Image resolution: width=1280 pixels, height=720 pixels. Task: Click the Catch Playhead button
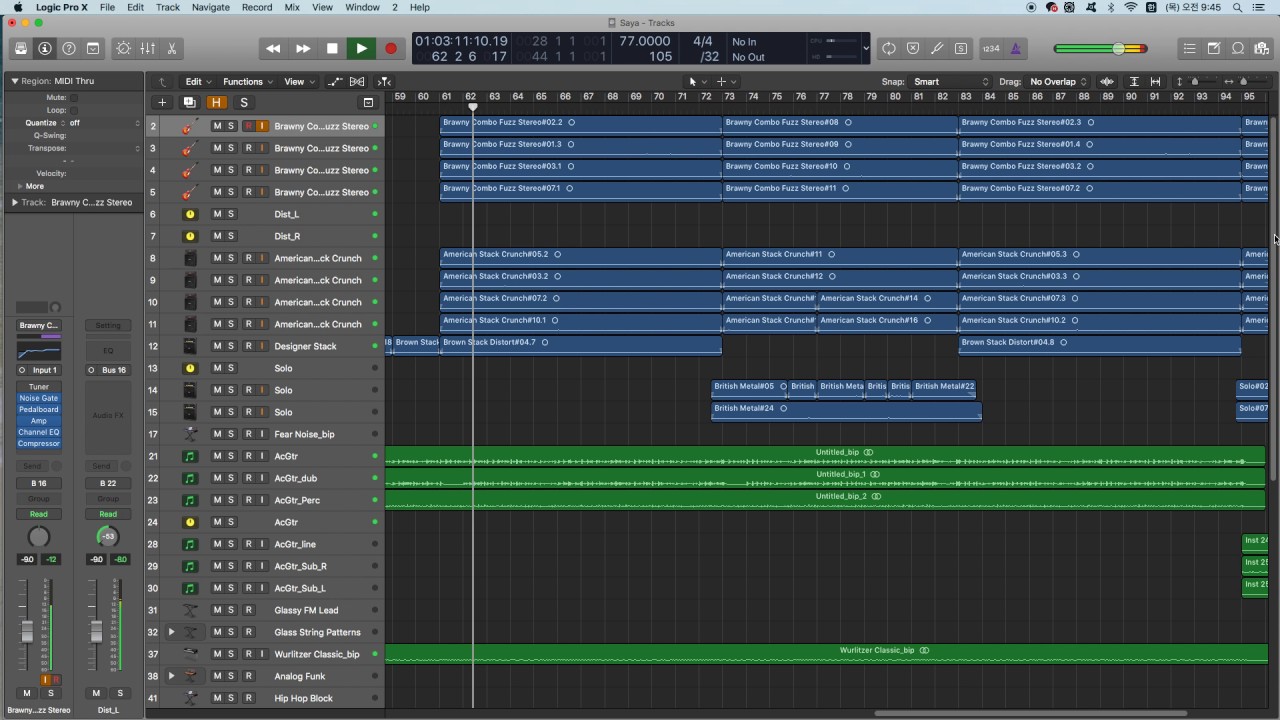[x=384, y=82]
